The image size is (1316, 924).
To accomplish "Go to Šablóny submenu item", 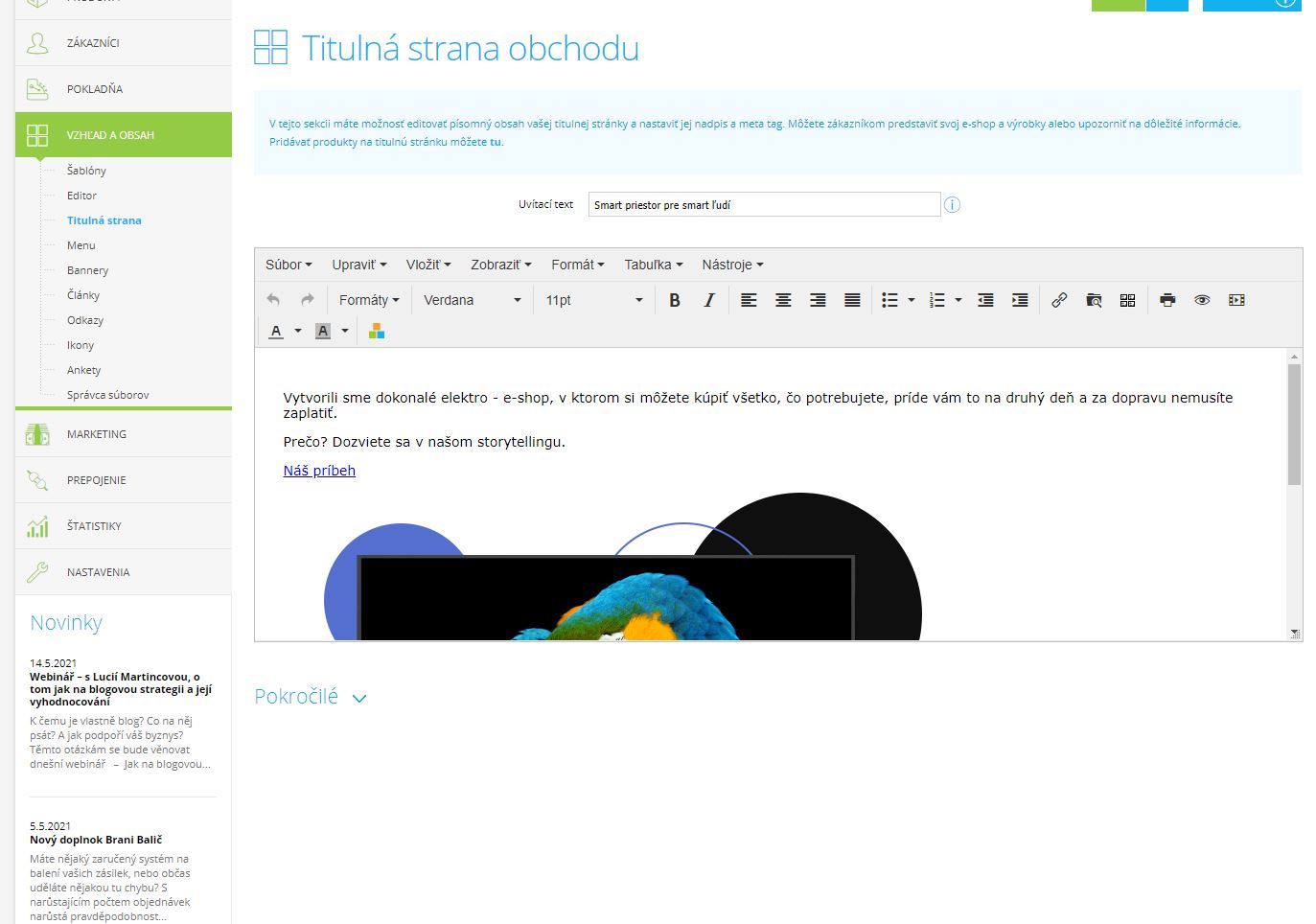I will [x=86, y=171].
